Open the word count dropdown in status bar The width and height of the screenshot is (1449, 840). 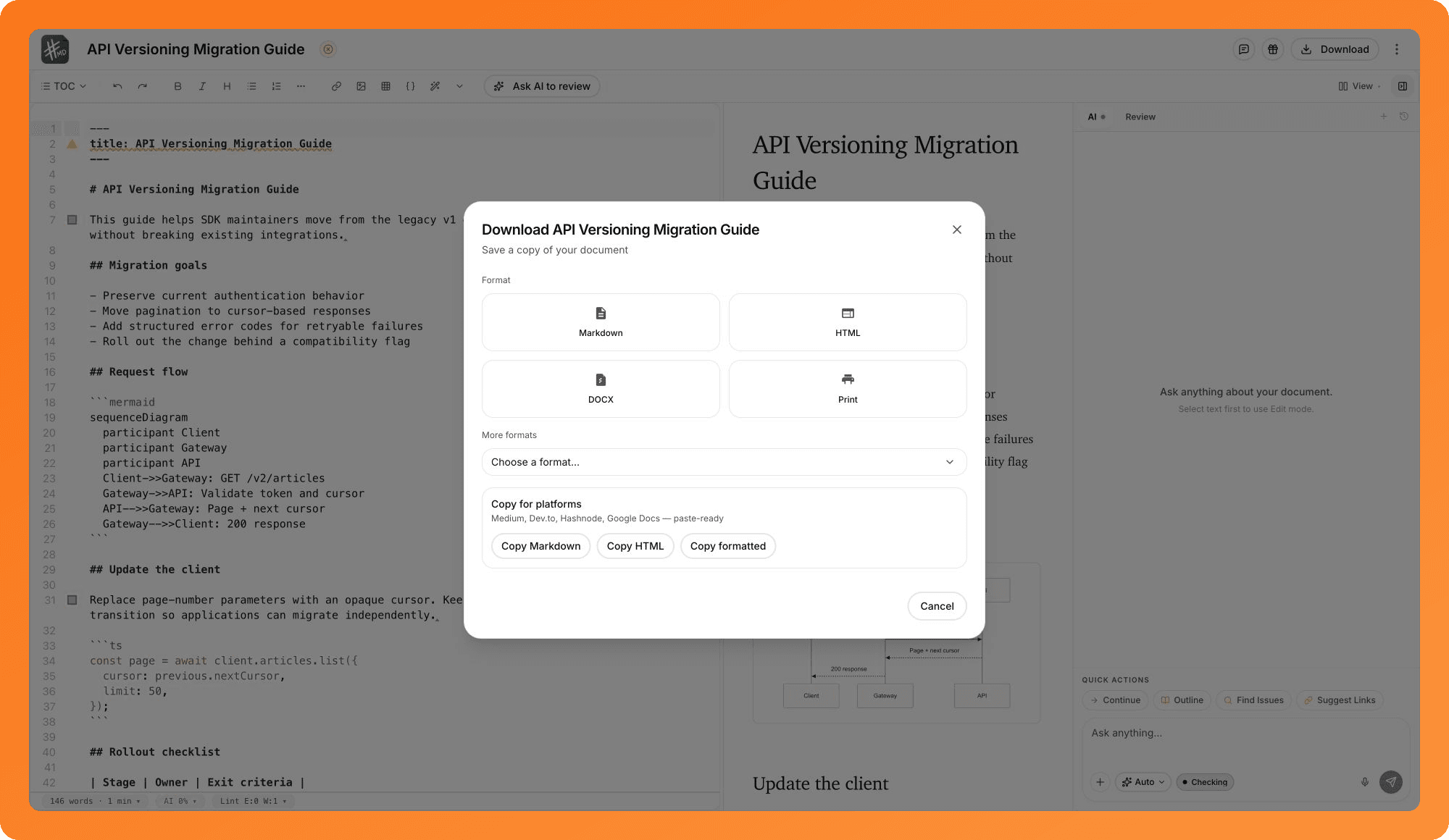point(95,801)
